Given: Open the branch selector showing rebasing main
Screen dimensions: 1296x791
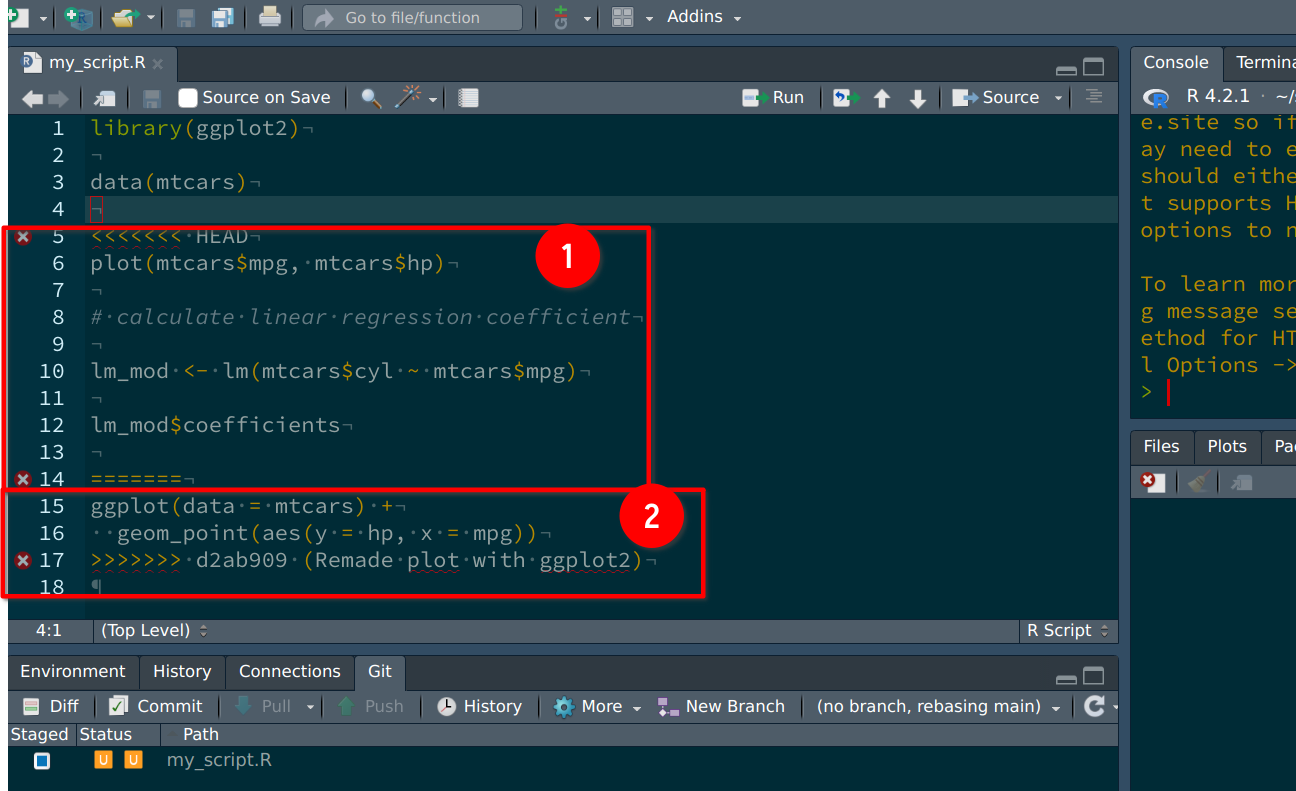Looking at the screenshot, I should click(x=938, y=706).
